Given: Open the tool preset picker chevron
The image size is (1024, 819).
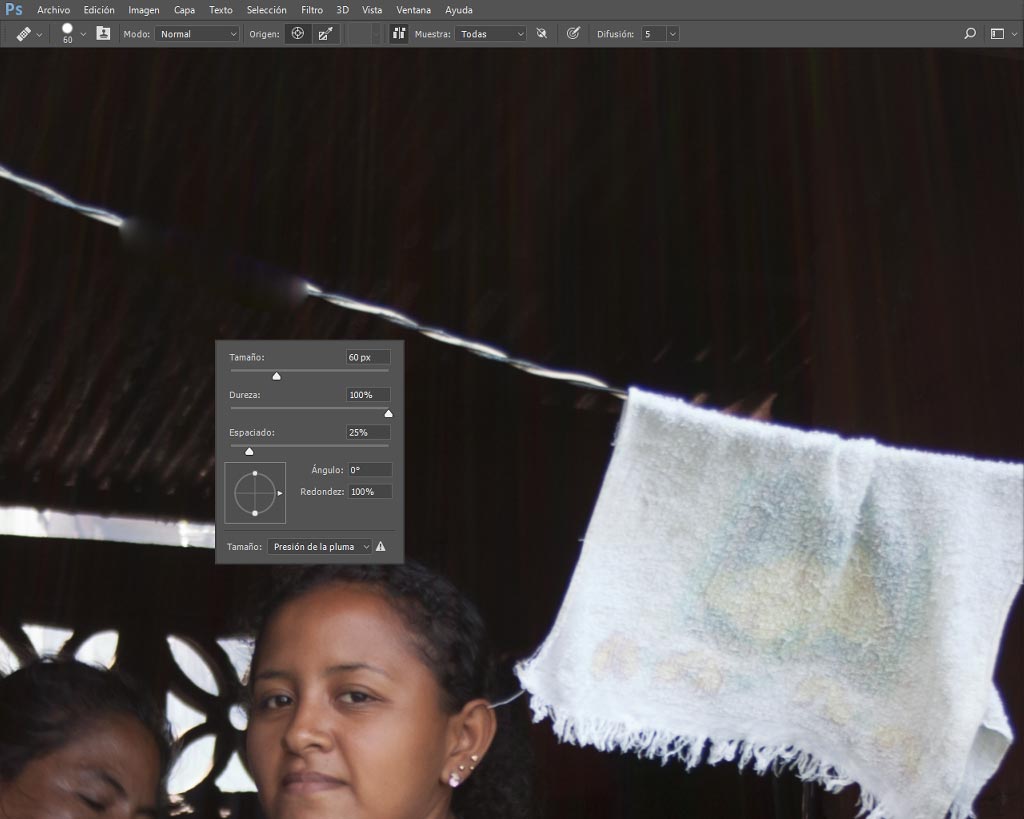Looking at the screenshot, I should pos(39,35).
